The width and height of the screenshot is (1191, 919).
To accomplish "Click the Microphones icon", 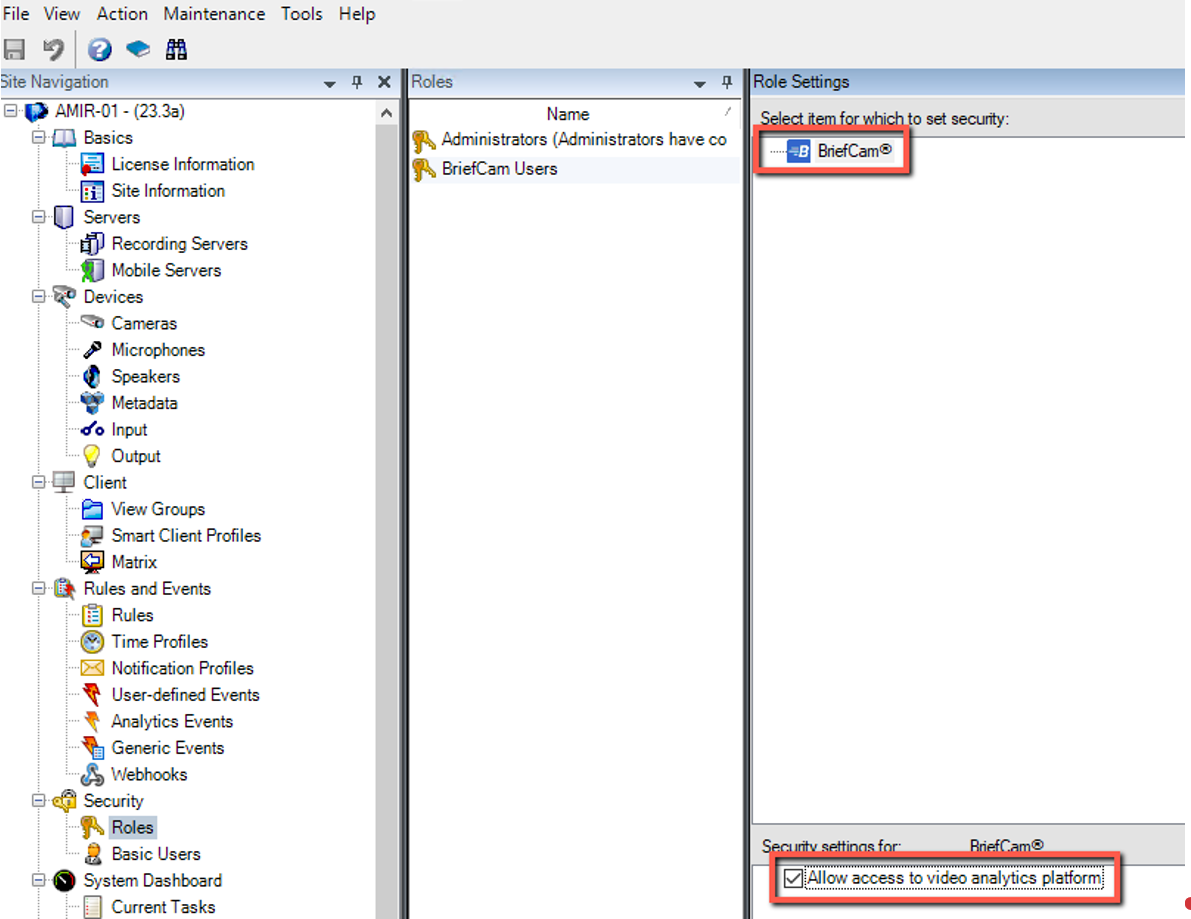I will click(92, 350).
